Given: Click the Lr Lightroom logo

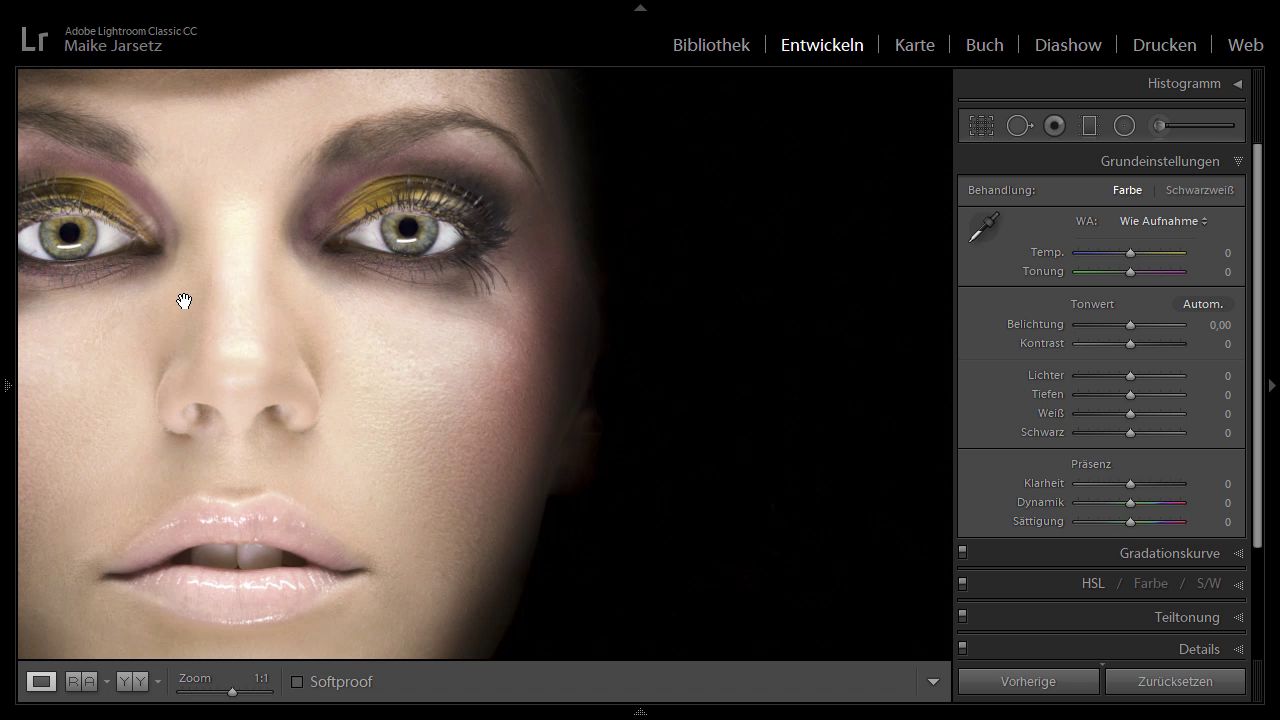Looking at the screenshot, I should coord(34,39).
